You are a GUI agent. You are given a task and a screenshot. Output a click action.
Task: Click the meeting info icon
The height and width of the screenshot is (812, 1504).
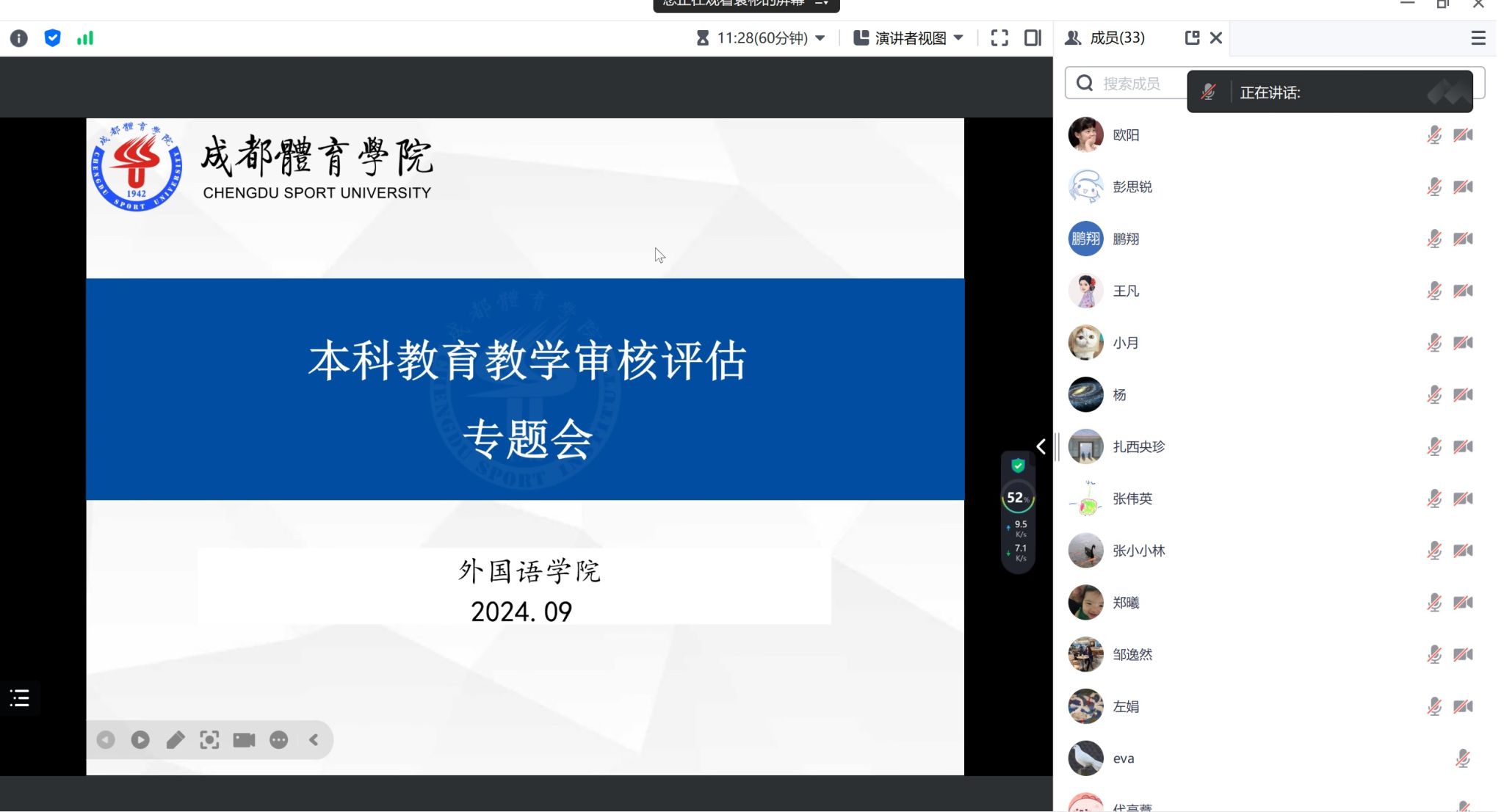tap(19, 38)
